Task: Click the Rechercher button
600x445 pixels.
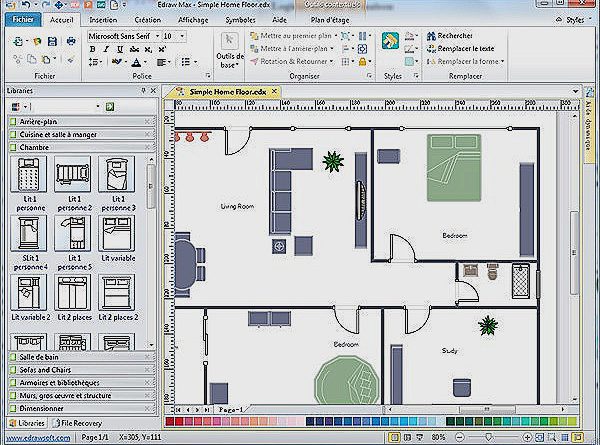Action: pos(450,36)
